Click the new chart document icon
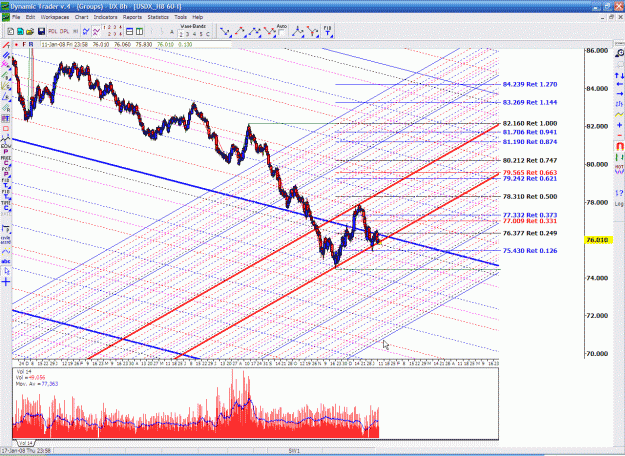 click(11, 31)
